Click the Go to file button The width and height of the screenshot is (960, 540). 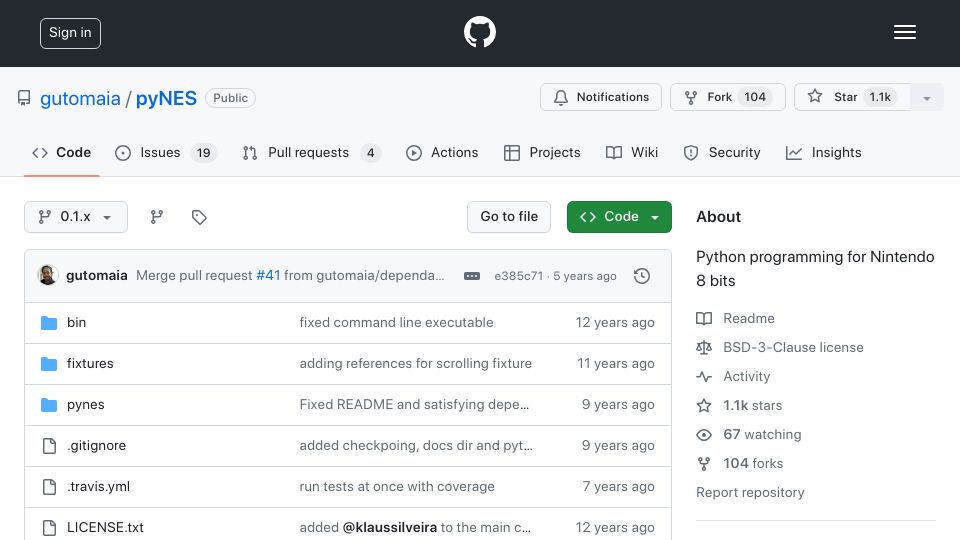tap(509, 217)
